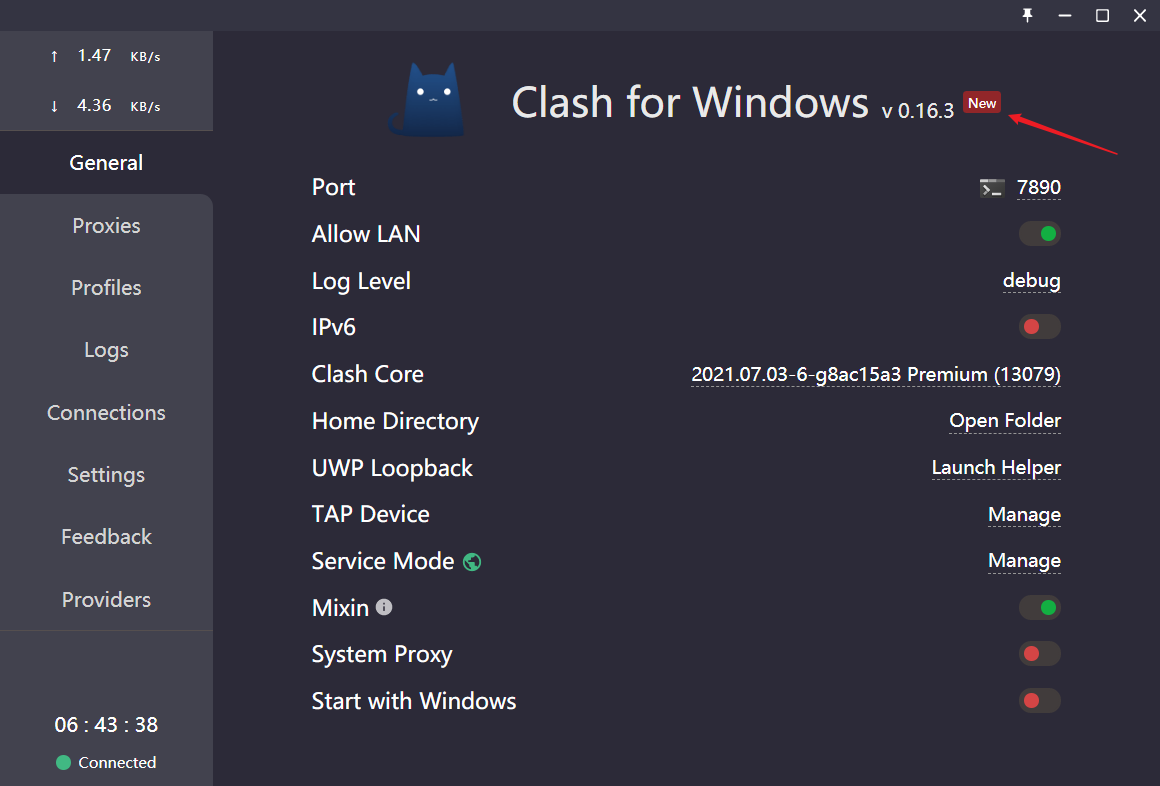The height and width of the screenshot is (786, 1160).
Task: Disable the Allow LAN toggle
Action: click(1039, 234)
